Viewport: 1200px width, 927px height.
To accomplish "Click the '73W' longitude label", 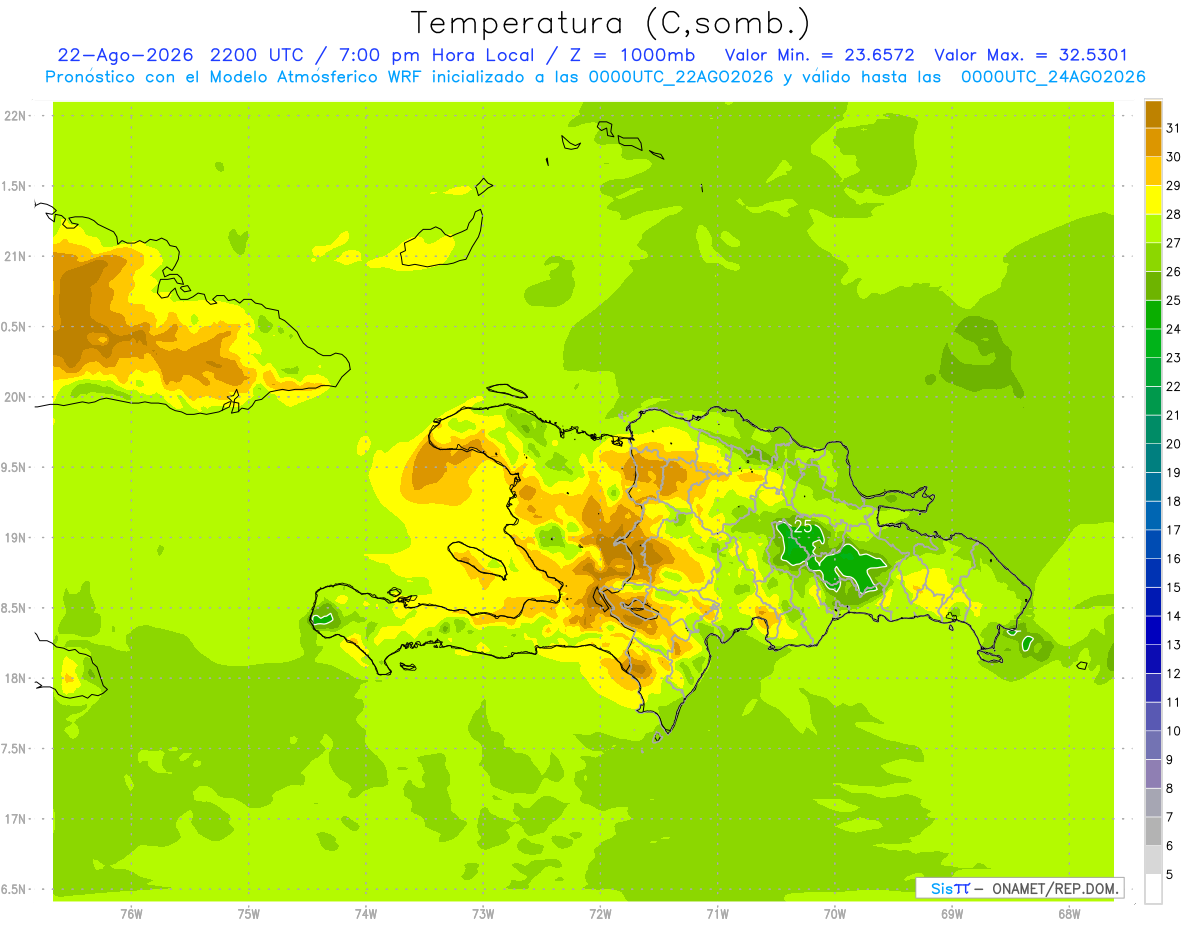I will tap(483, 913).
